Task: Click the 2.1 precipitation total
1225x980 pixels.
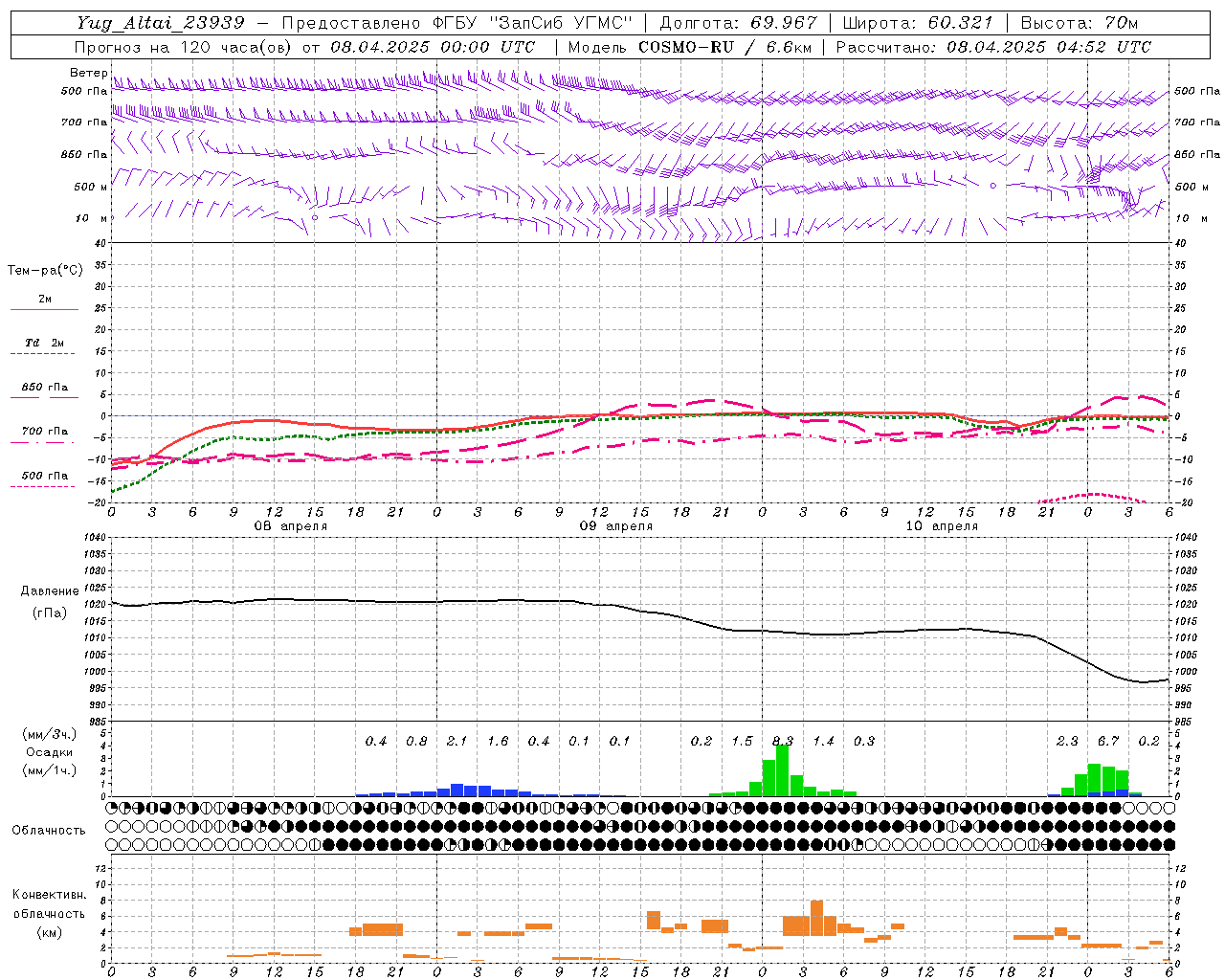Action: click(457, 741)
